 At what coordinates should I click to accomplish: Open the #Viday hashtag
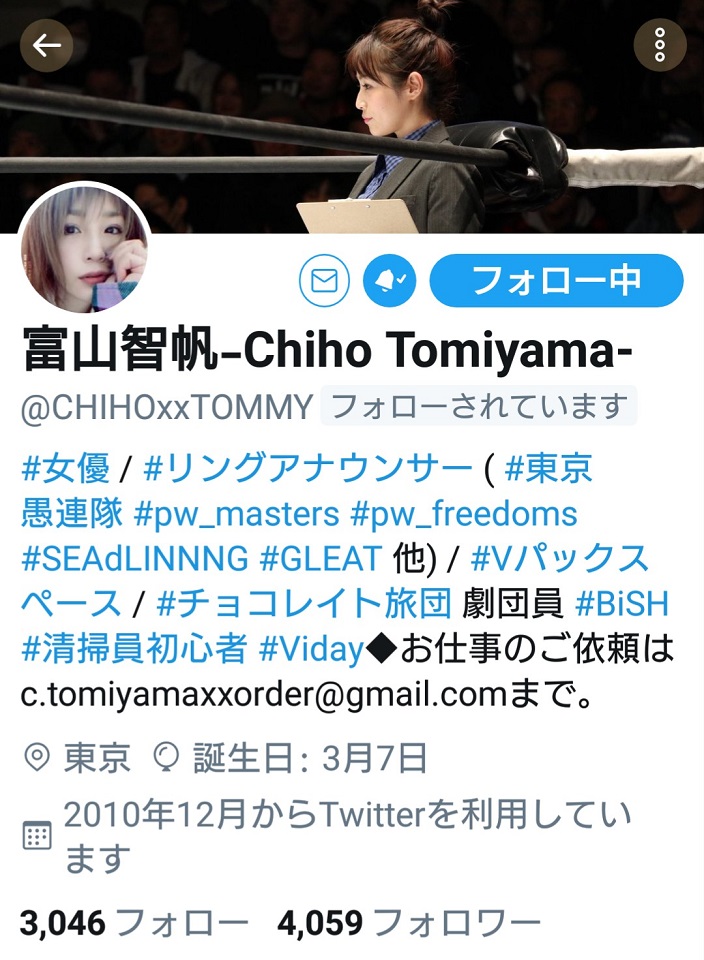point(312,649)
